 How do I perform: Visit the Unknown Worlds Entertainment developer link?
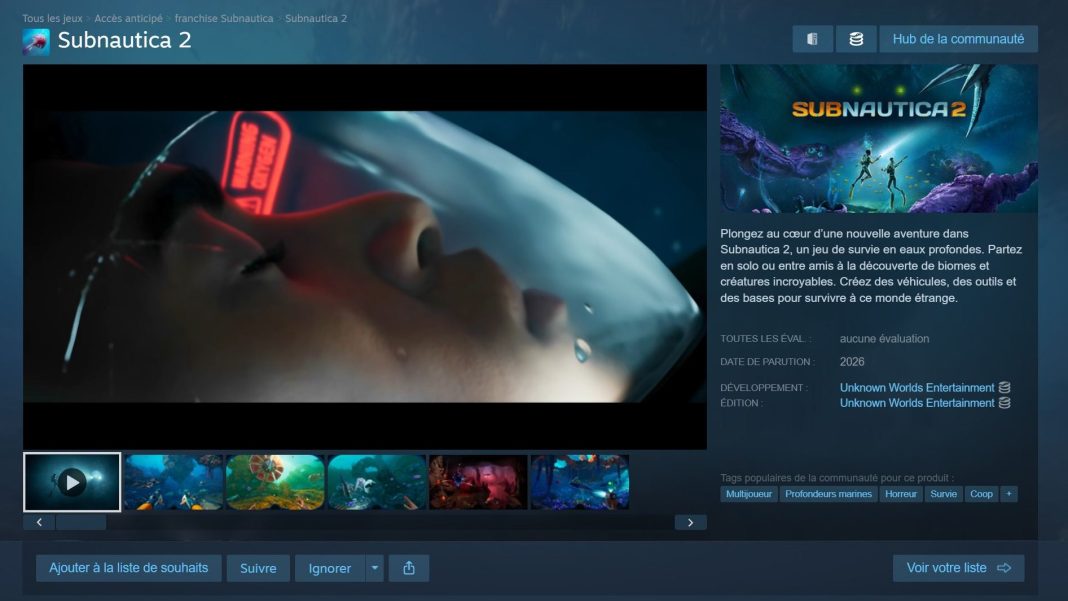pyautogui.click(x=917, y=387)
